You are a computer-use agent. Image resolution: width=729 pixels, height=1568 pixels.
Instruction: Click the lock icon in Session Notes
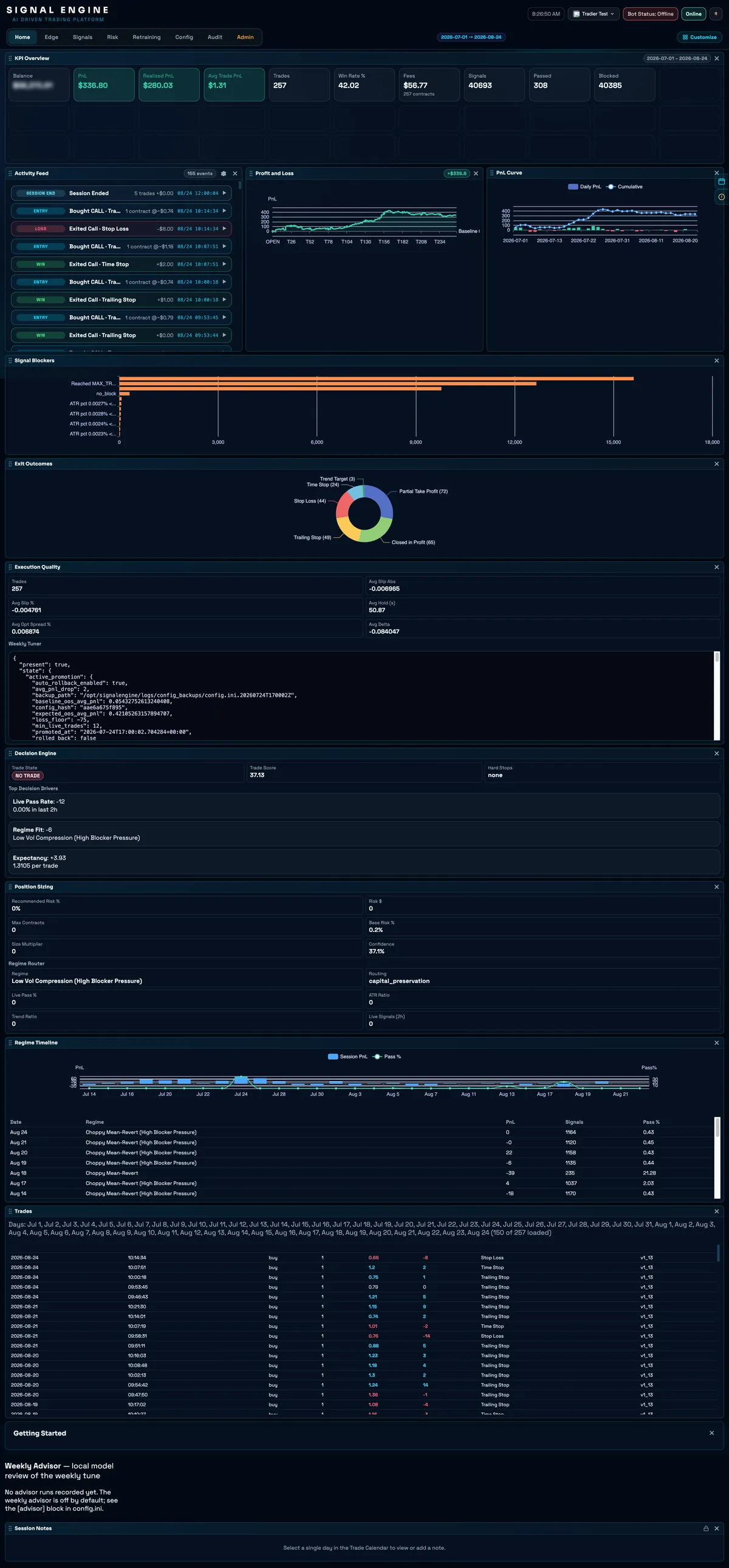(706, 1529)
